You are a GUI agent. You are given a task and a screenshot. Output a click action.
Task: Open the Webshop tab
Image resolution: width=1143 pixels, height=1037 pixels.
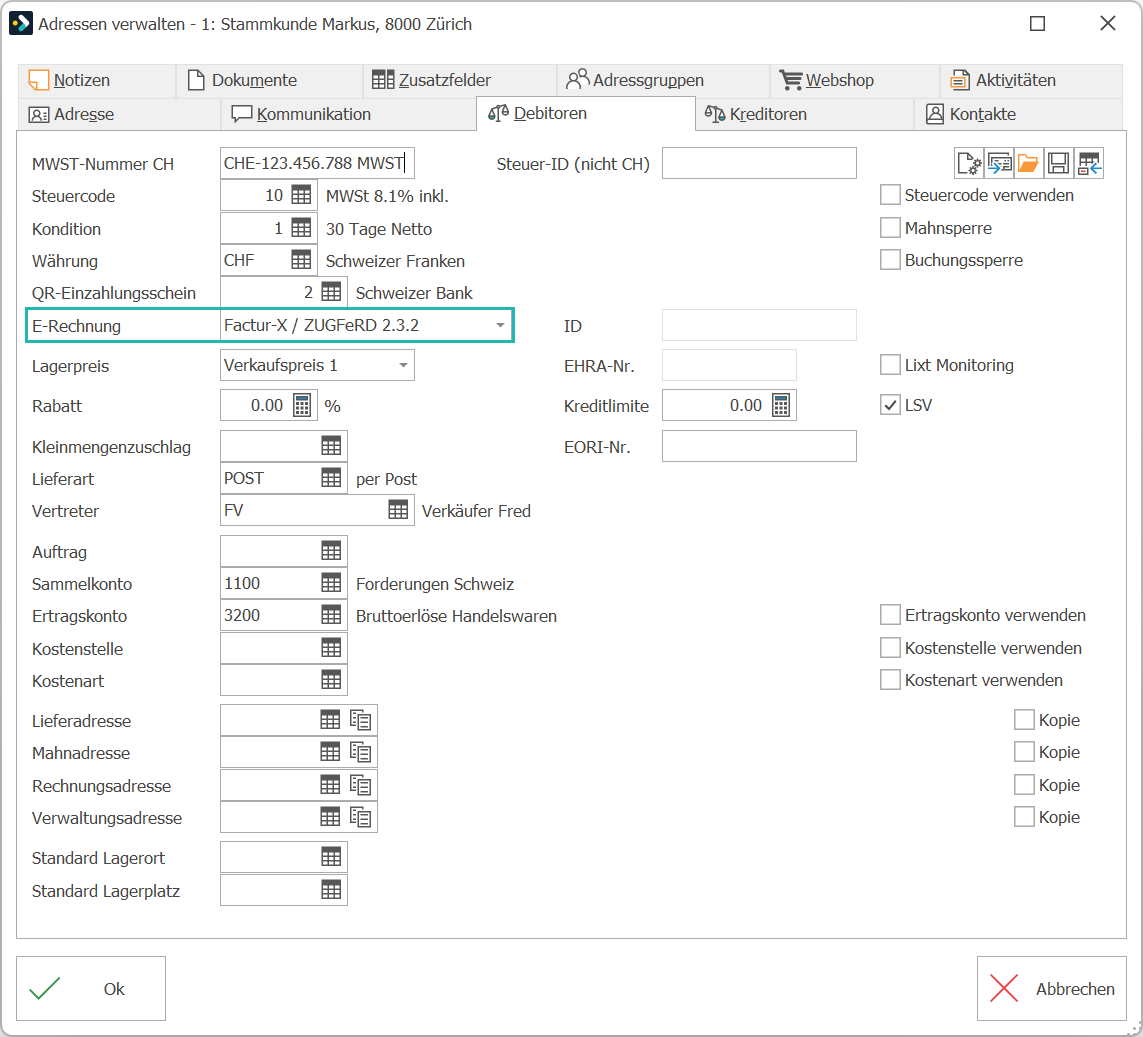[x=854, y=80]
